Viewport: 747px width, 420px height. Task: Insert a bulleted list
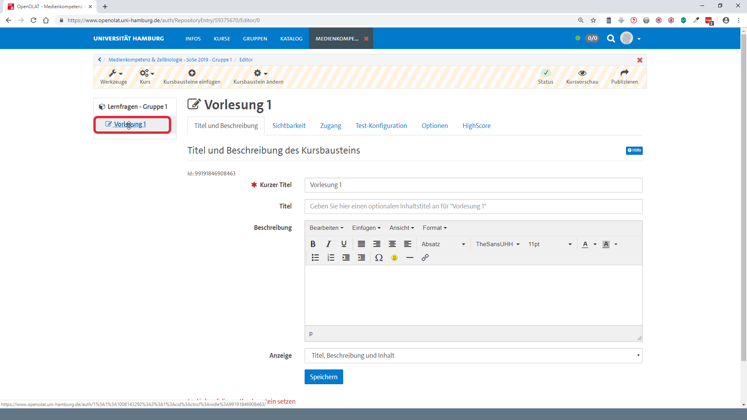point(315,258)
